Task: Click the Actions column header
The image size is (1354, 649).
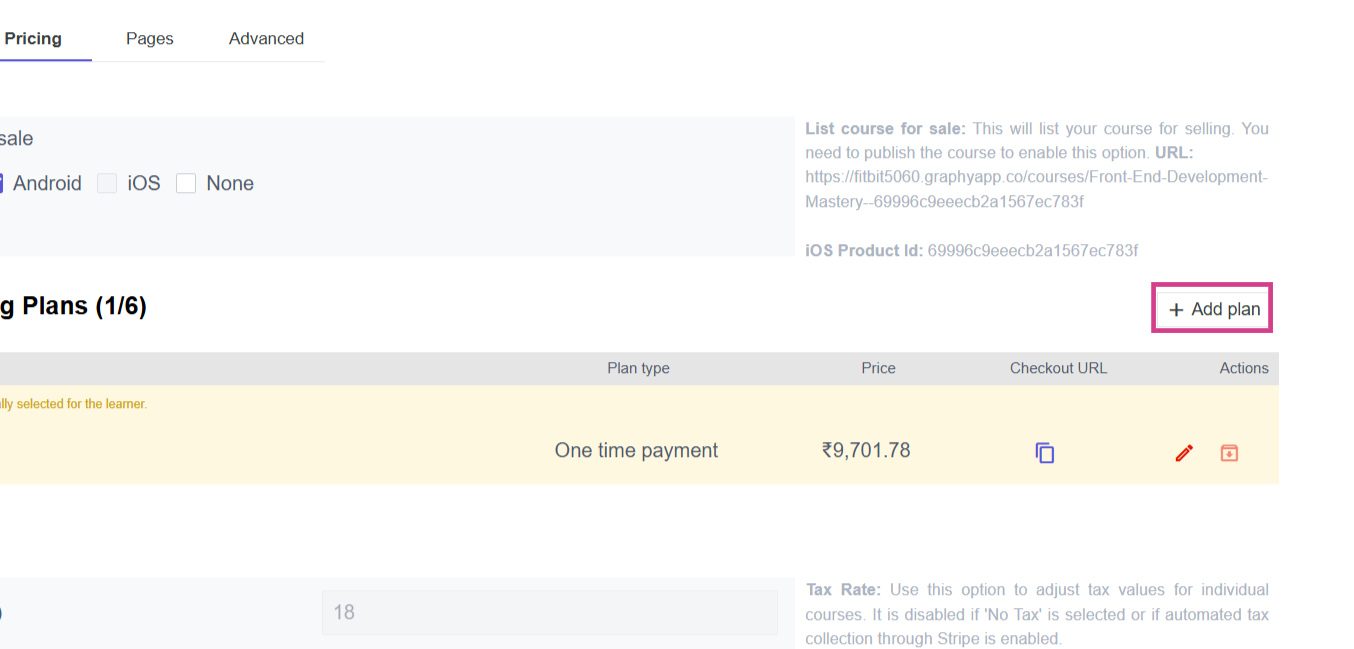Action: 1243,368
